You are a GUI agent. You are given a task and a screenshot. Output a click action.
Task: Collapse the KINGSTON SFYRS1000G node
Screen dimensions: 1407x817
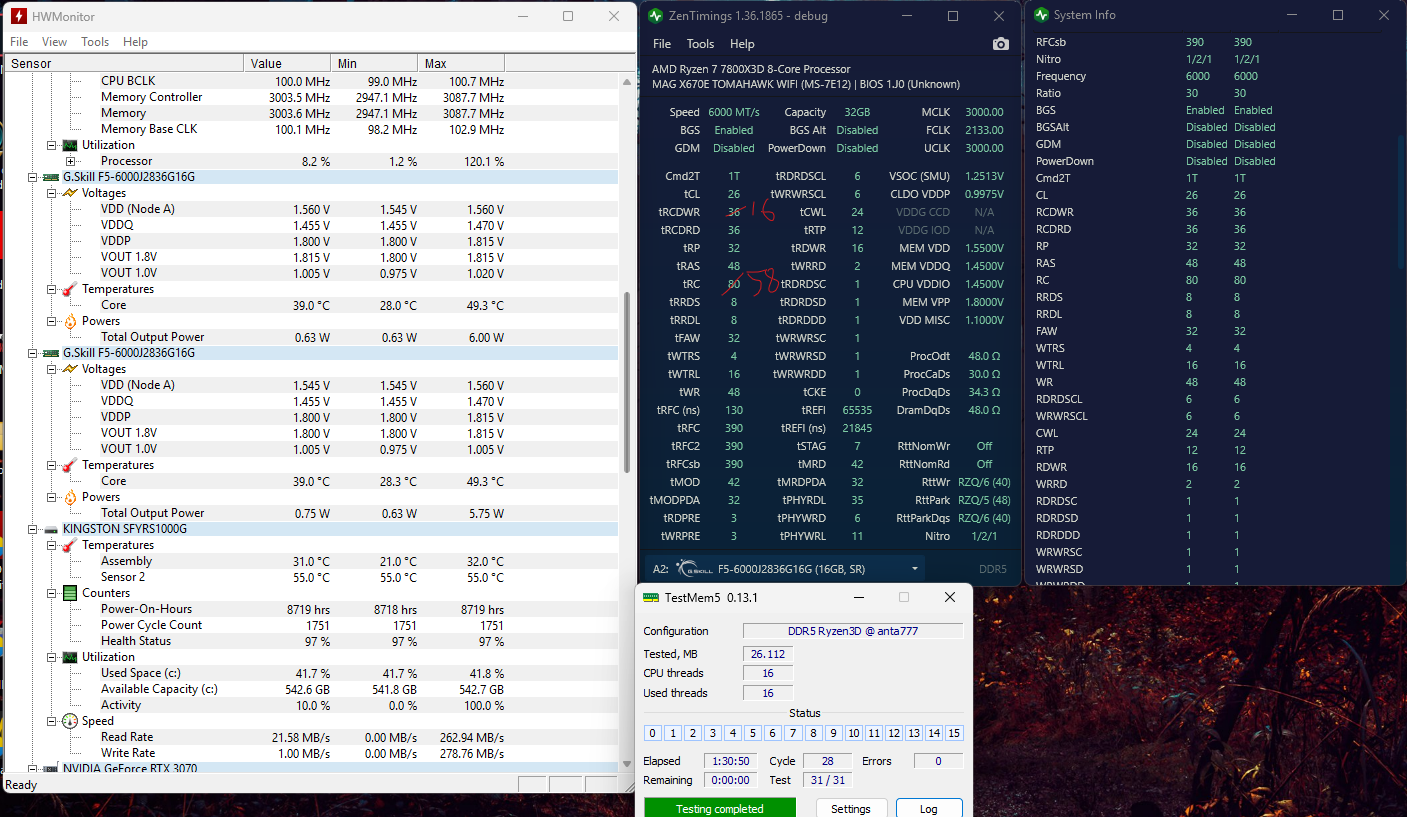pyautogui.click(x=33, y=529)
